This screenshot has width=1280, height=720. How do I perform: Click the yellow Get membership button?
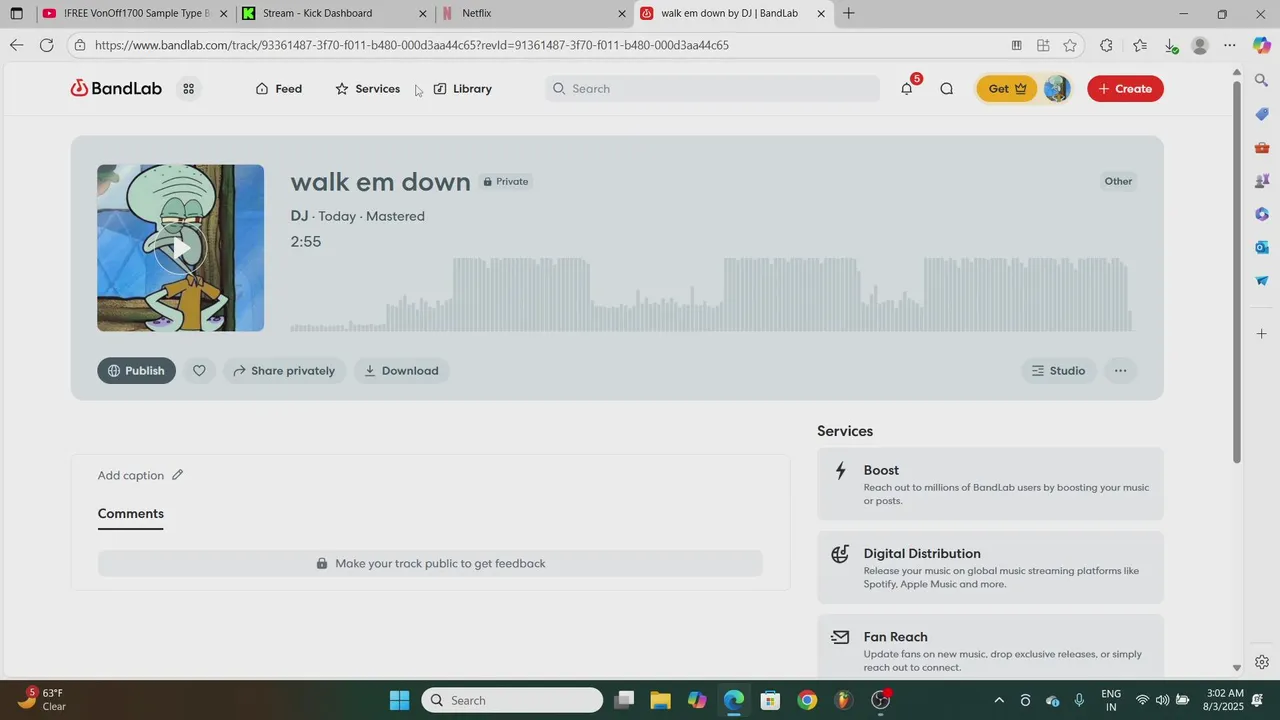click(1008, 88)
